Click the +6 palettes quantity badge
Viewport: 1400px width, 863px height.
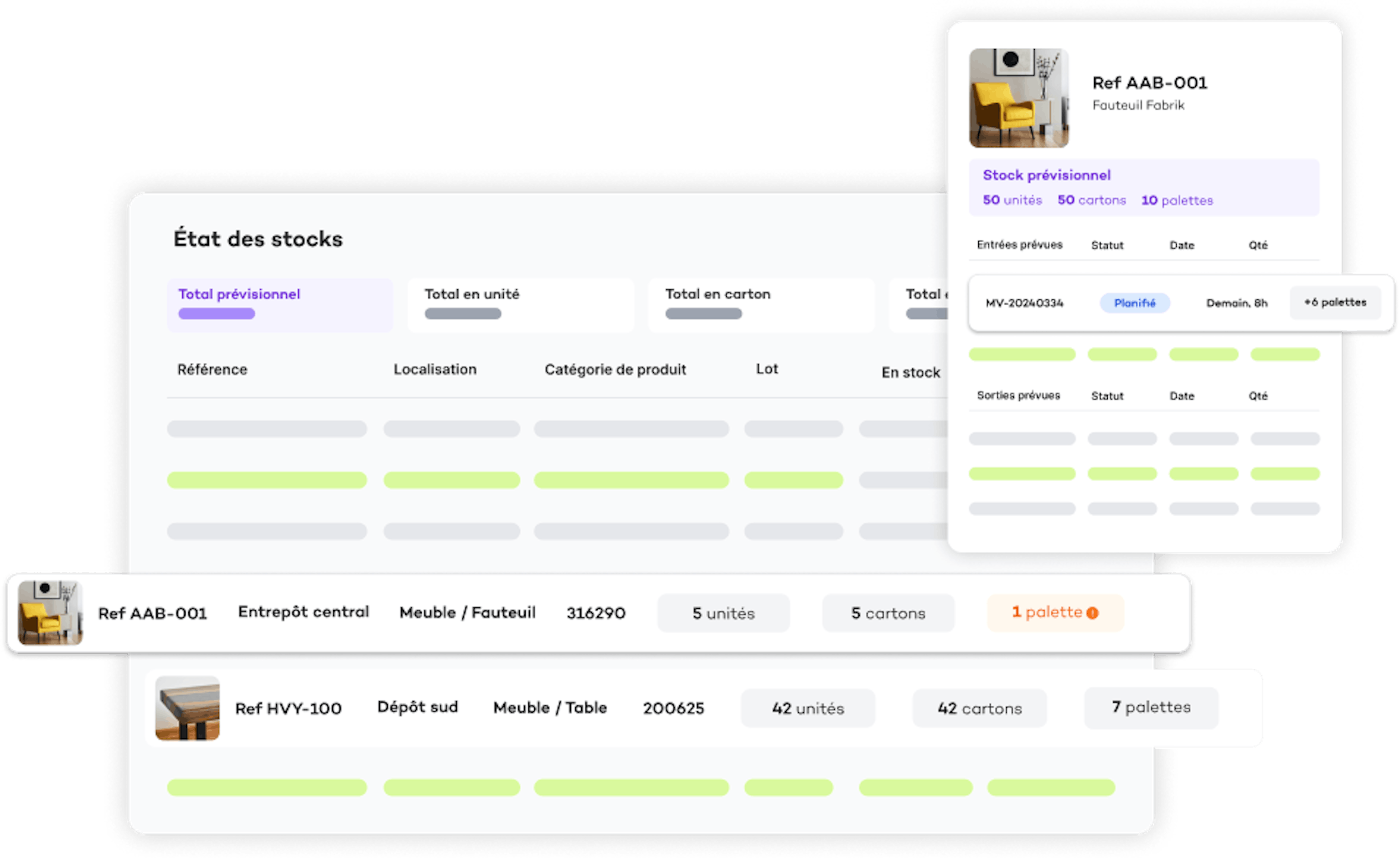click(1335, 303)
